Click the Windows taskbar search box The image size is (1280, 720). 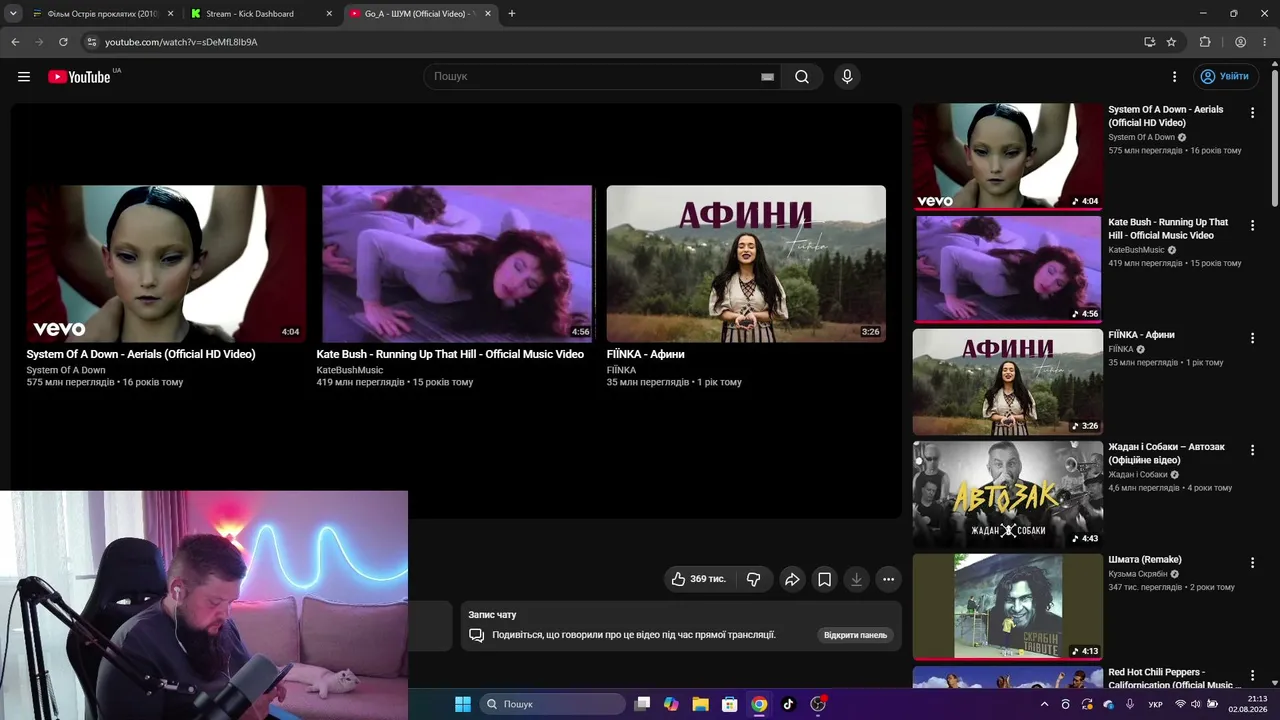(553, 704)
